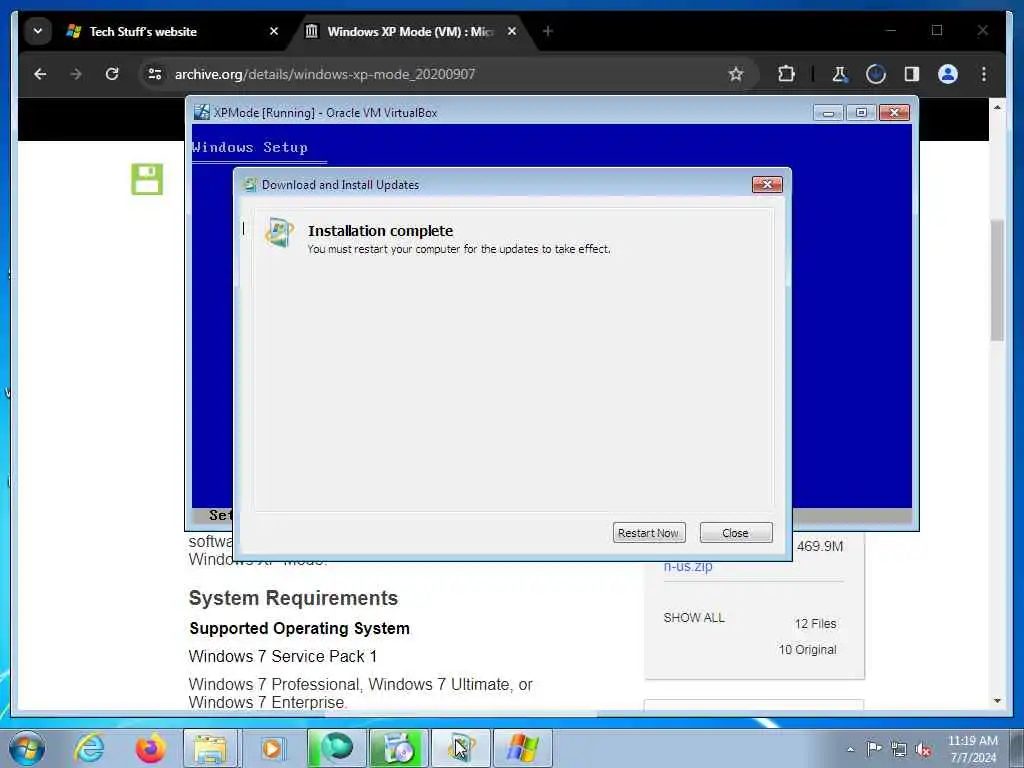Image resolution: width=1024 pixels, height=768 pixels.
Task: Click the 12 Files text
Action: coord(815,624)
